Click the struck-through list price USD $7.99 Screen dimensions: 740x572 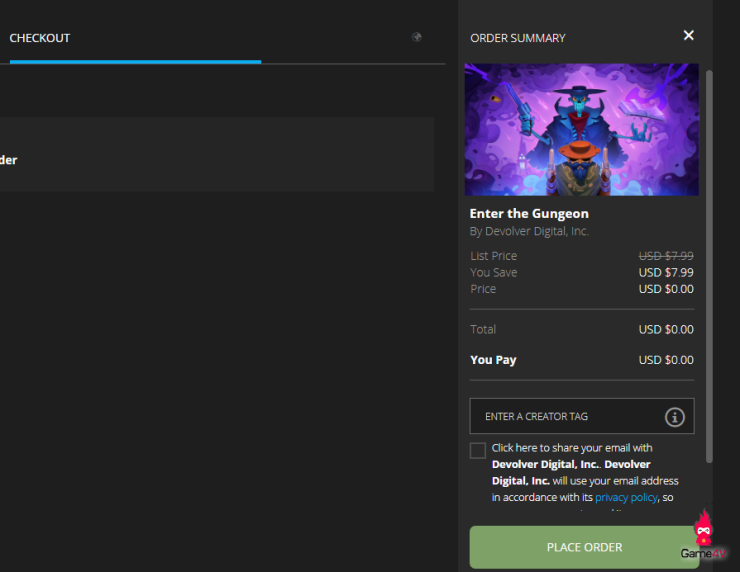pyautogui.click(x=665, y=256)
